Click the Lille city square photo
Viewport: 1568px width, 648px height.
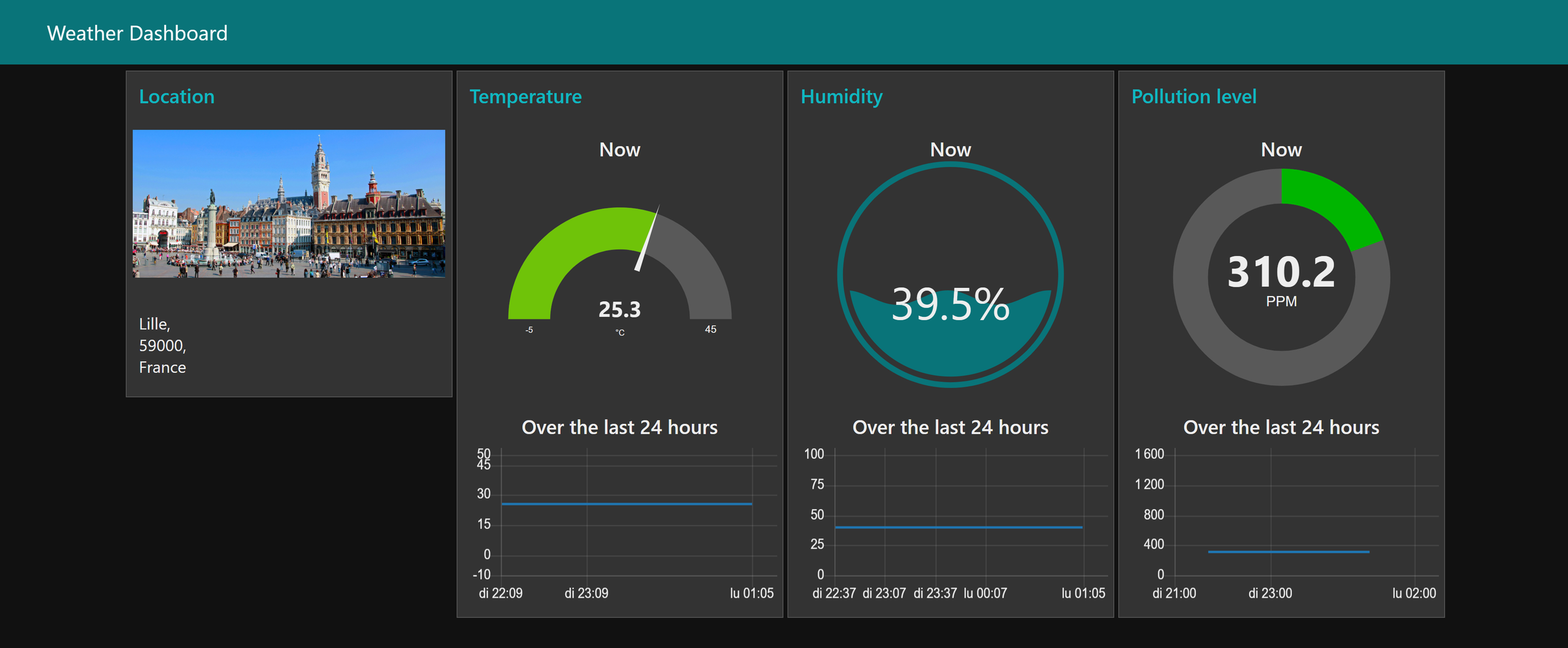point(289,204)
